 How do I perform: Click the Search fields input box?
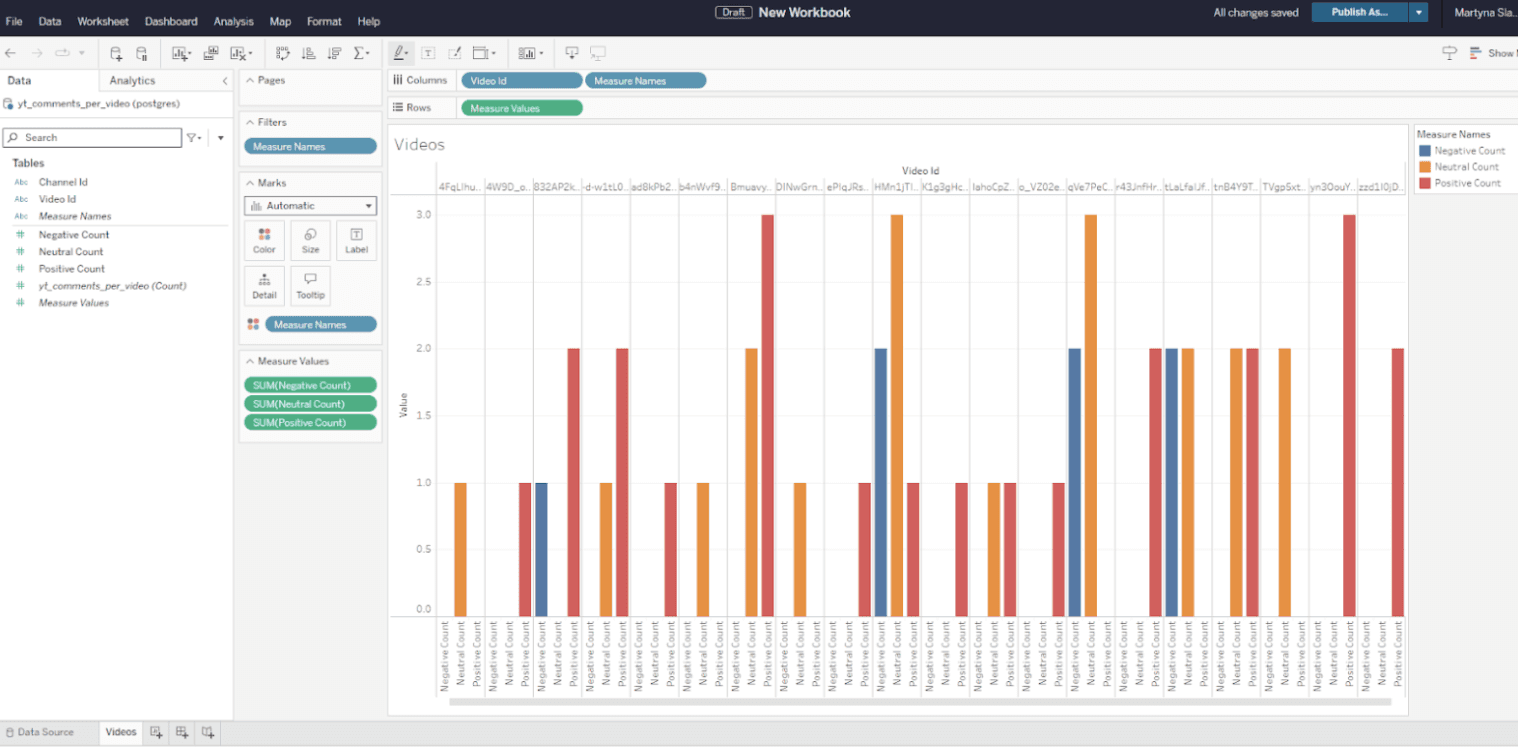click(92, 137)
